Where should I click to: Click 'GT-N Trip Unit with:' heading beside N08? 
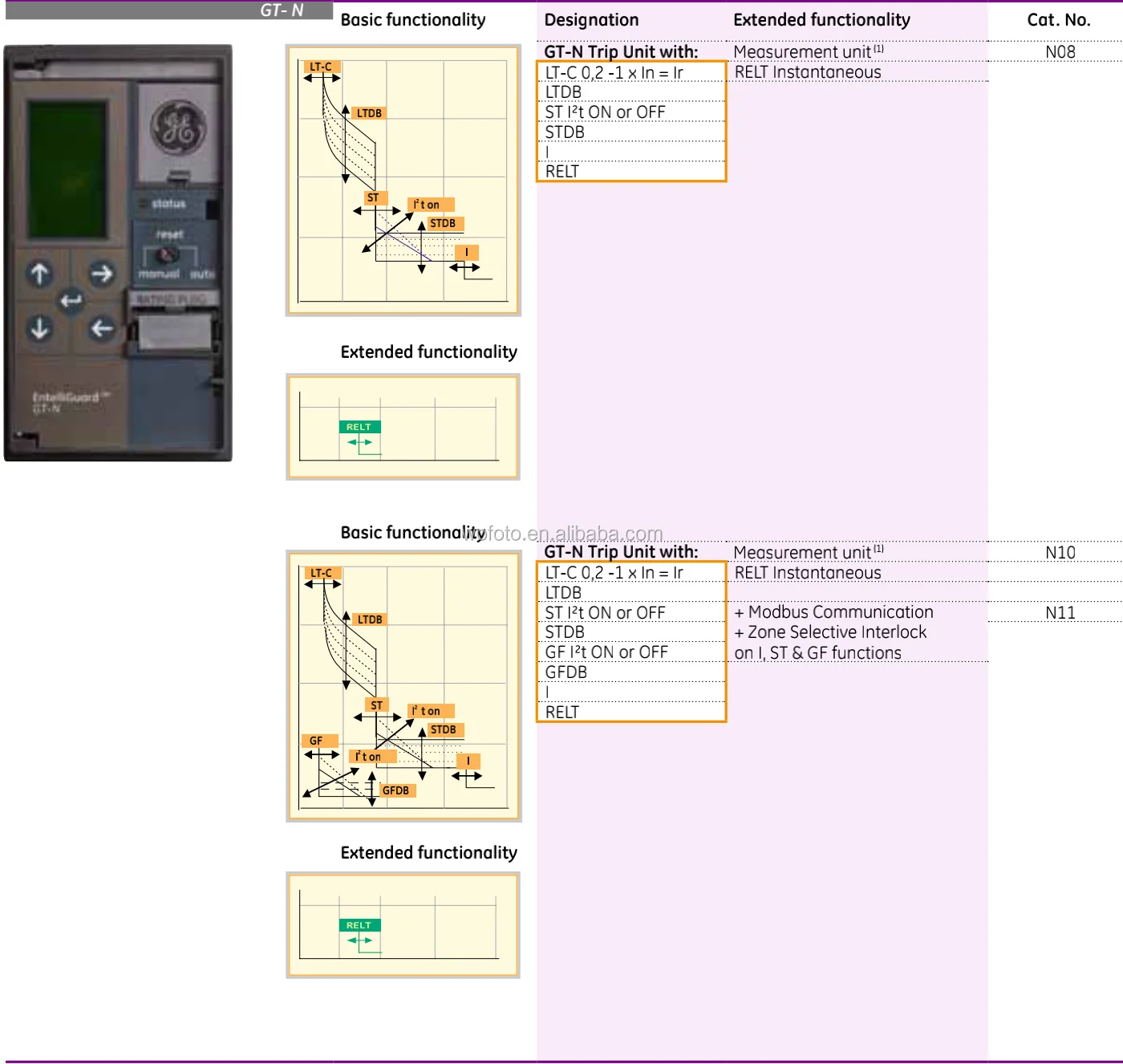coord(621,52)
